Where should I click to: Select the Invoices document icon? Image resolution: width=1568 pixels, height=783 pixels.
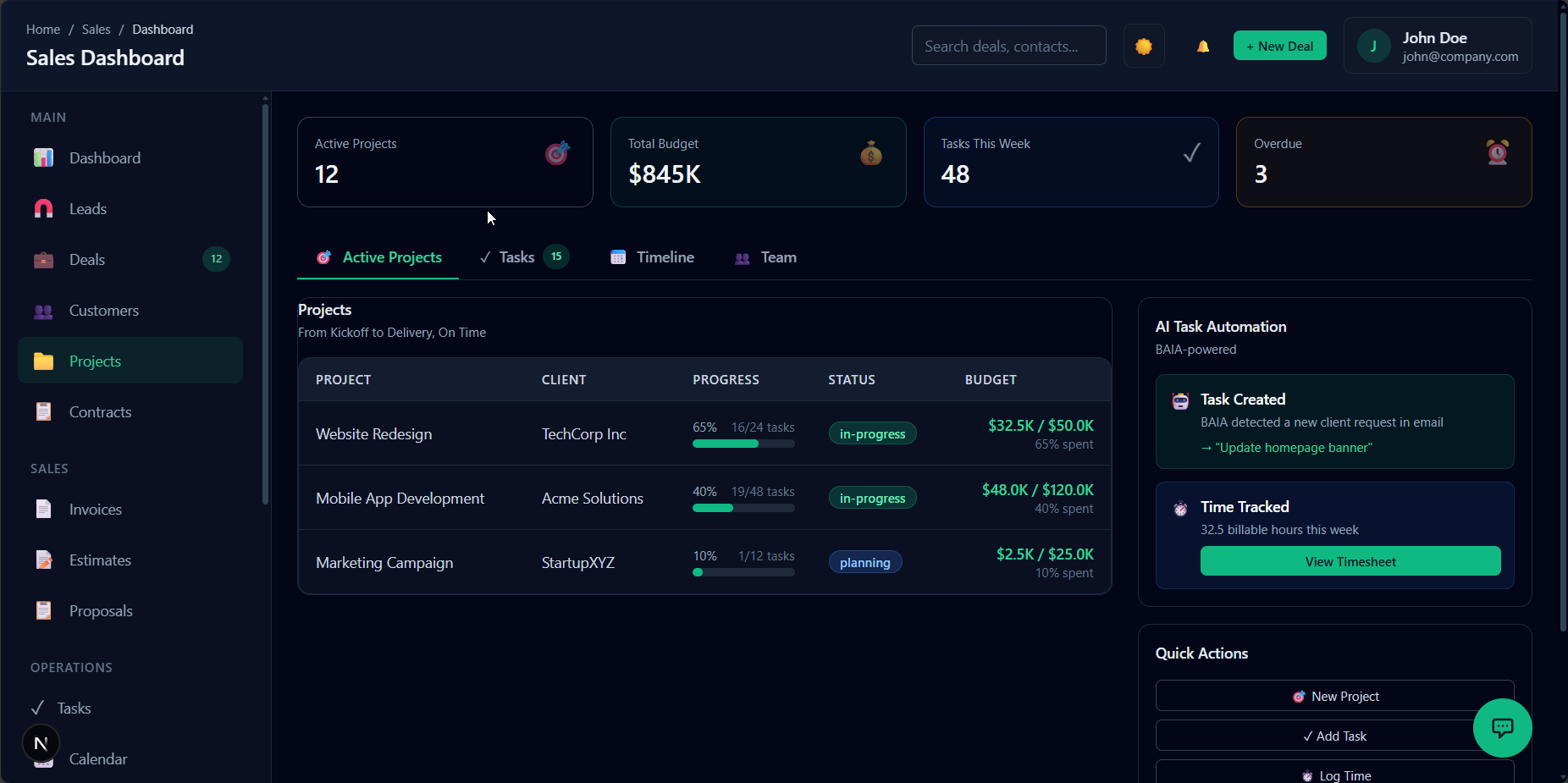(x=43, y=509)
